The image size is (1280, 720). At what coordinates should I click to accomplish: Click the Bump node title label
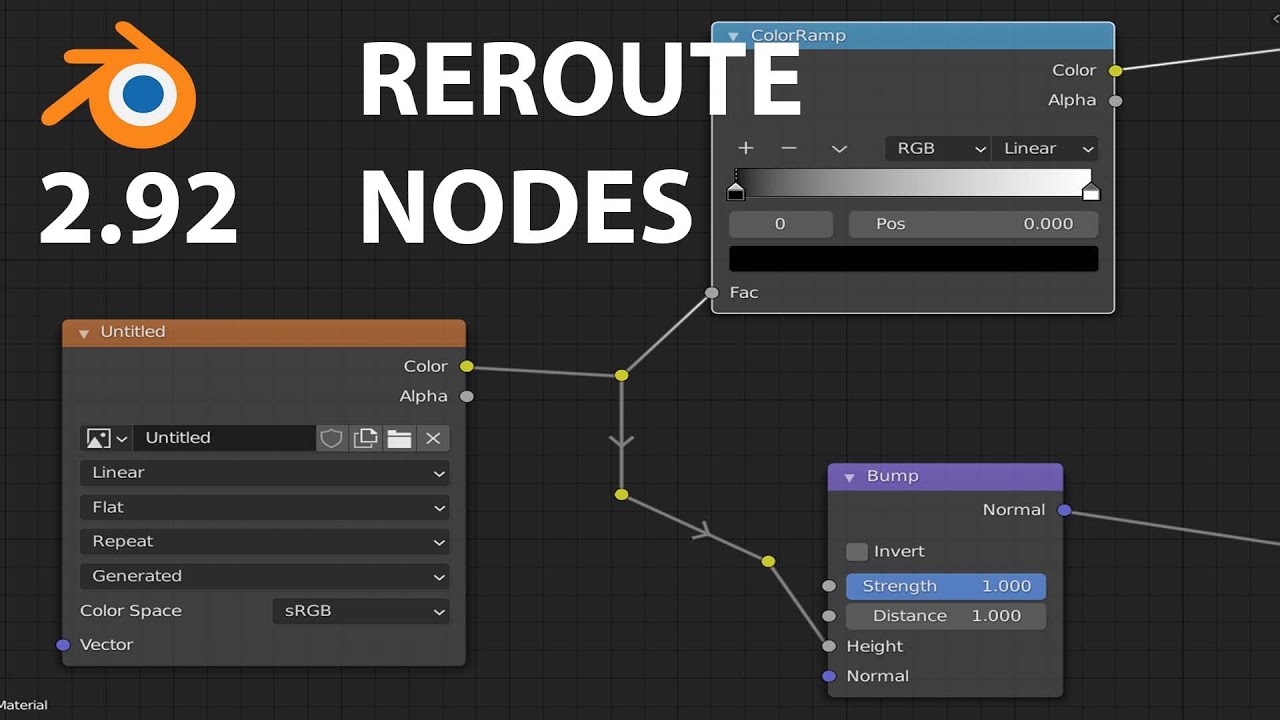pos(893,476)
